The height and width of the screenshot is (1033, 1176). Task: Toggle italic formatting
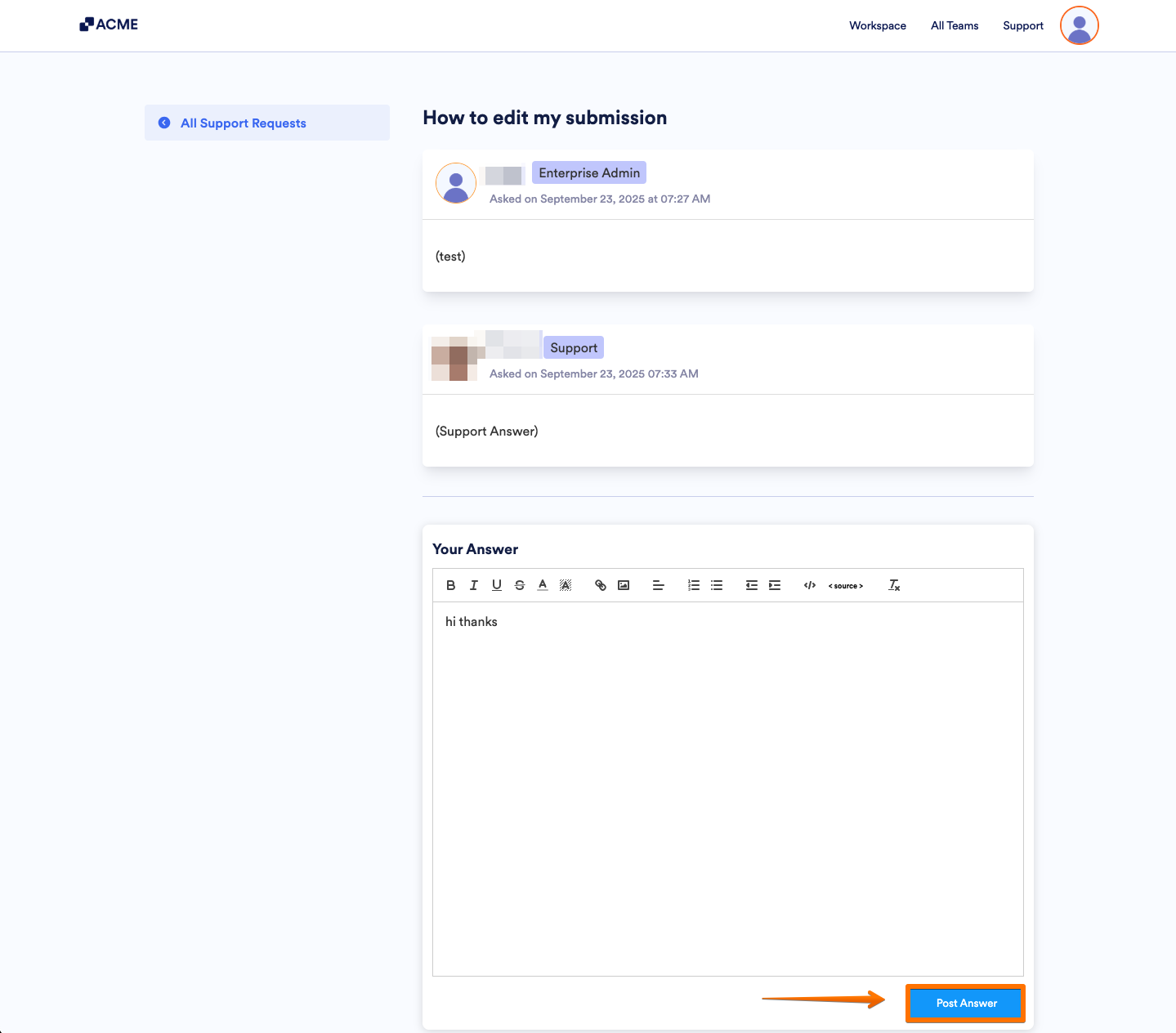pos(474,585)
